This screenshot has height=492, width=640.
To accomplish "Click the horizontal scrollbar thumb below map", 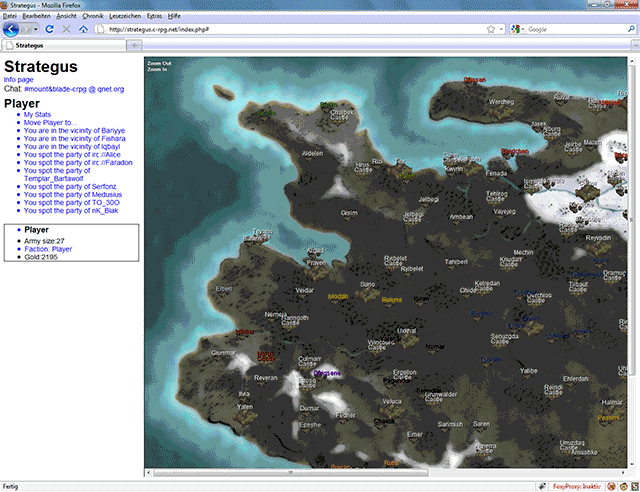I will click(x=291, y=472).
